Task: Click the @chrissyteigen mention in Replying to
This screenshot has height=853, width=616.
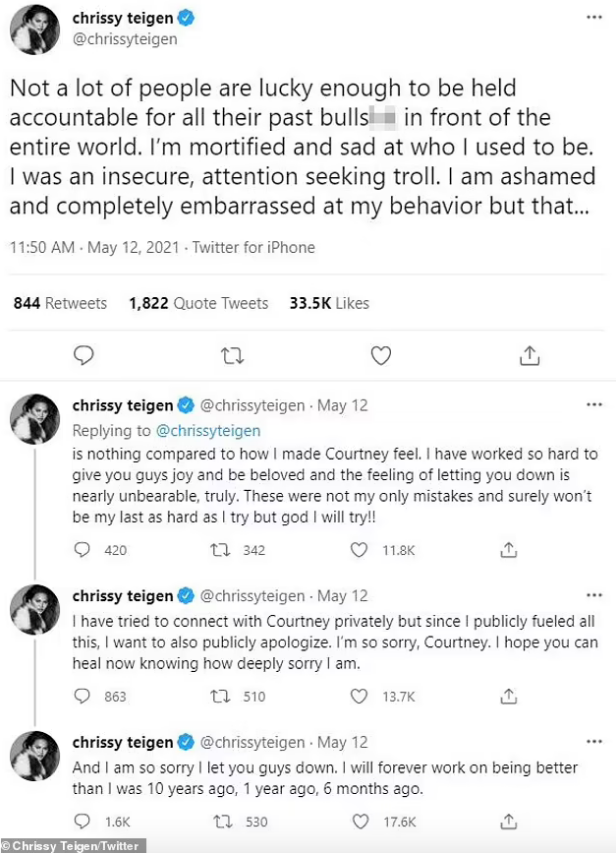Action: [208, 431]
